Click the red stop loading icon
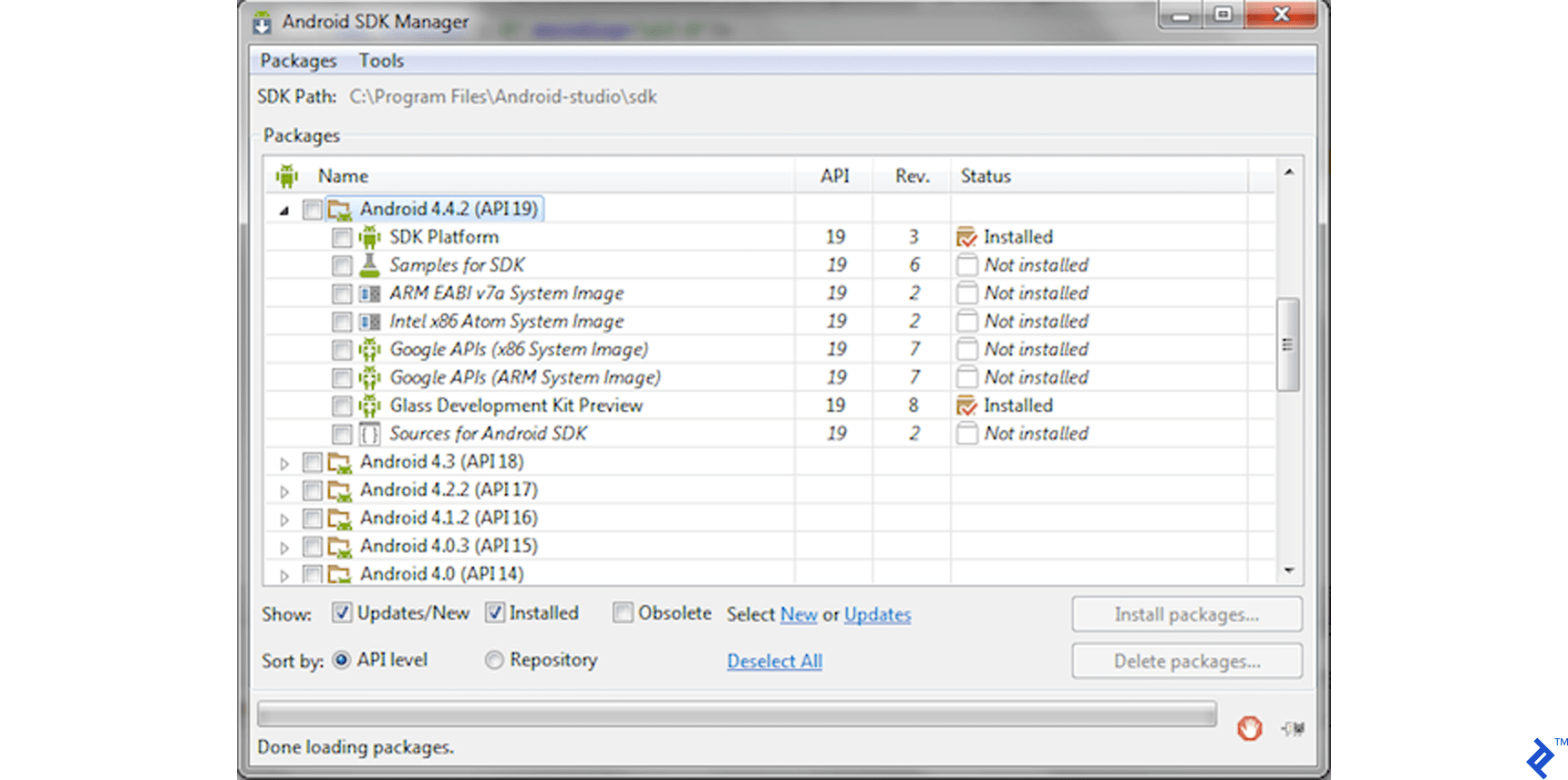 pyautogui.click(x=1250, y=728)
